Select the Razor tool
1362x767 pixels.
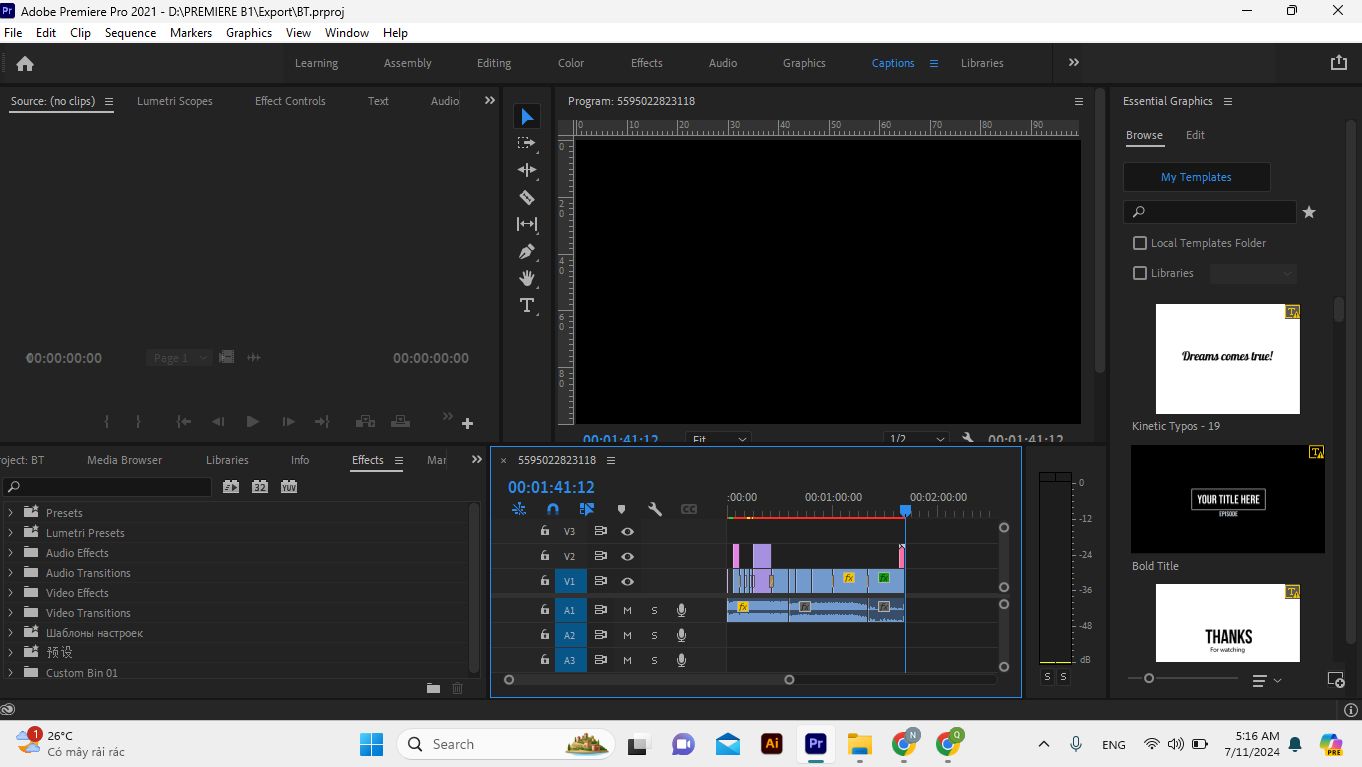[527, 197]
